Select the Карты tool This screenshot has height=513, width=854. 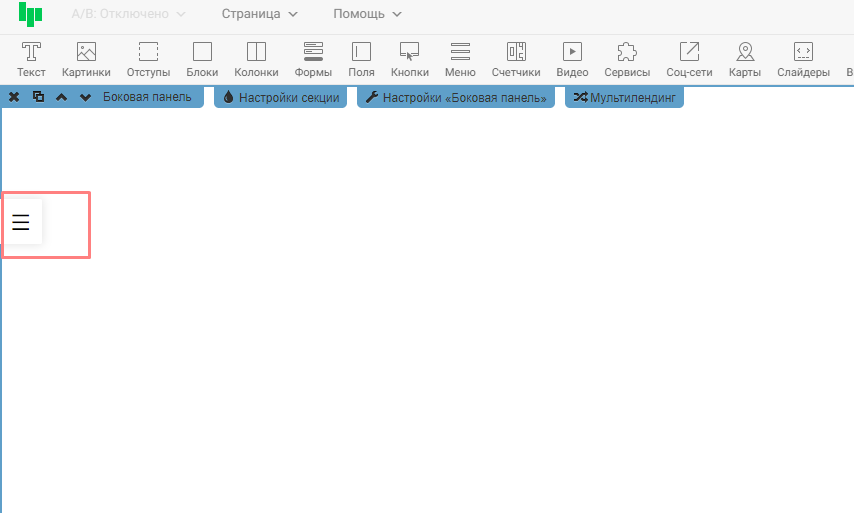click(x=745, y=59)
